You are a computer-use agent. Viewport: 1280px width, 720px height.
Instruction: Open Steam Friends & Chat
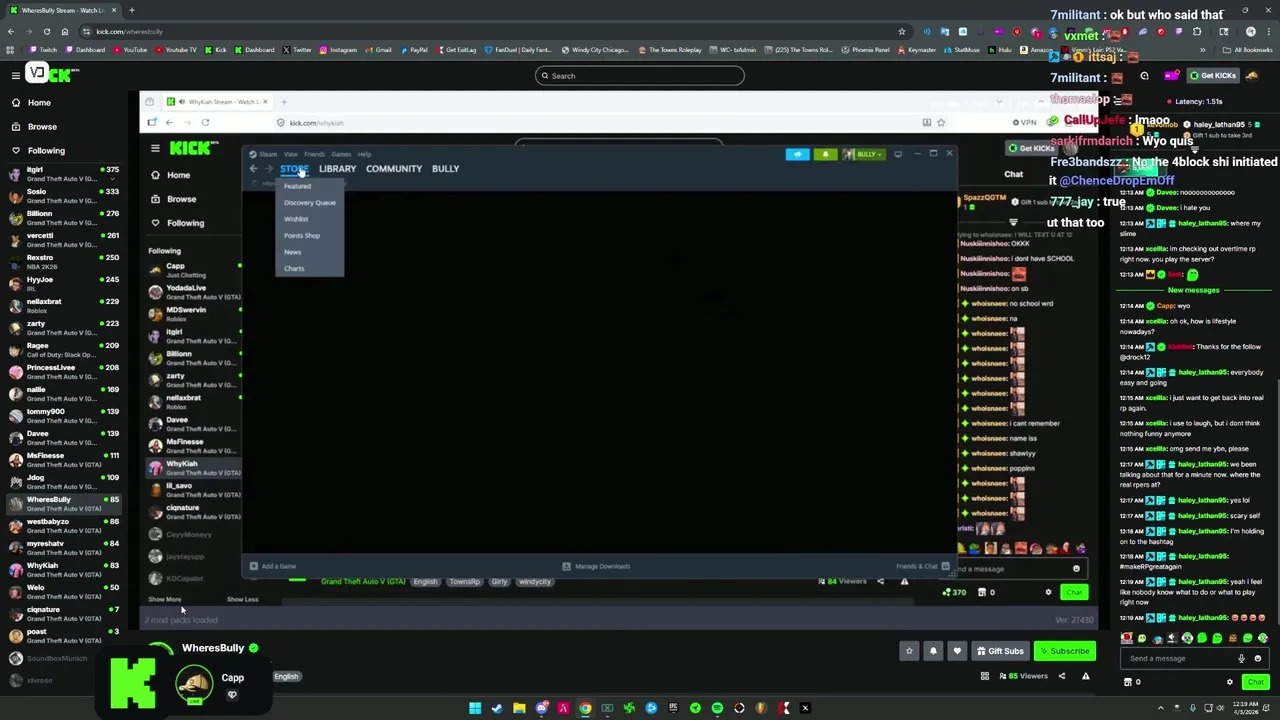pos(922,567)
